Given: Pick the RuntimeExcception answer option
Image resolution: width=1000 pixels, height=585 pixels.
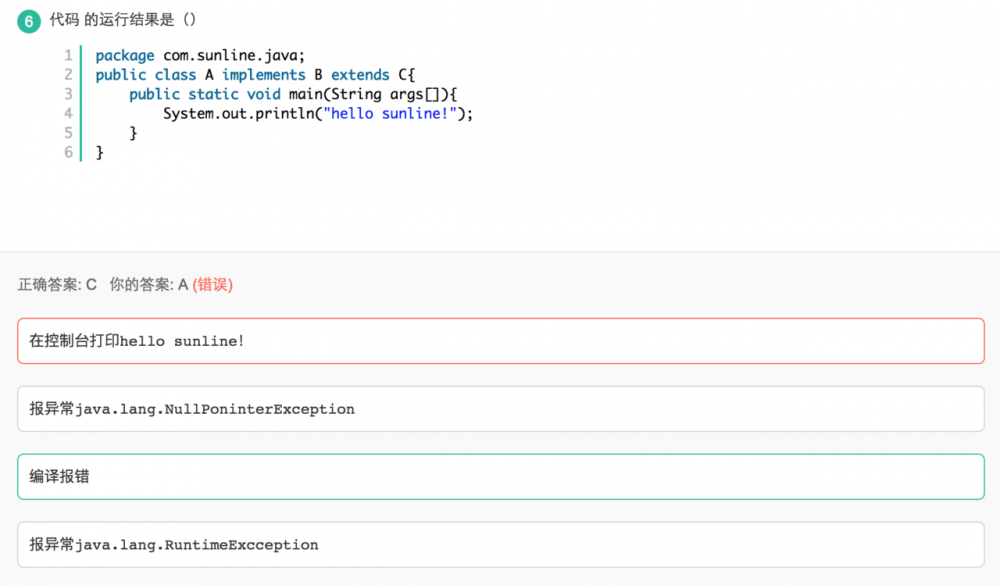Looking at the screenshot, I should tap(500, 545).
